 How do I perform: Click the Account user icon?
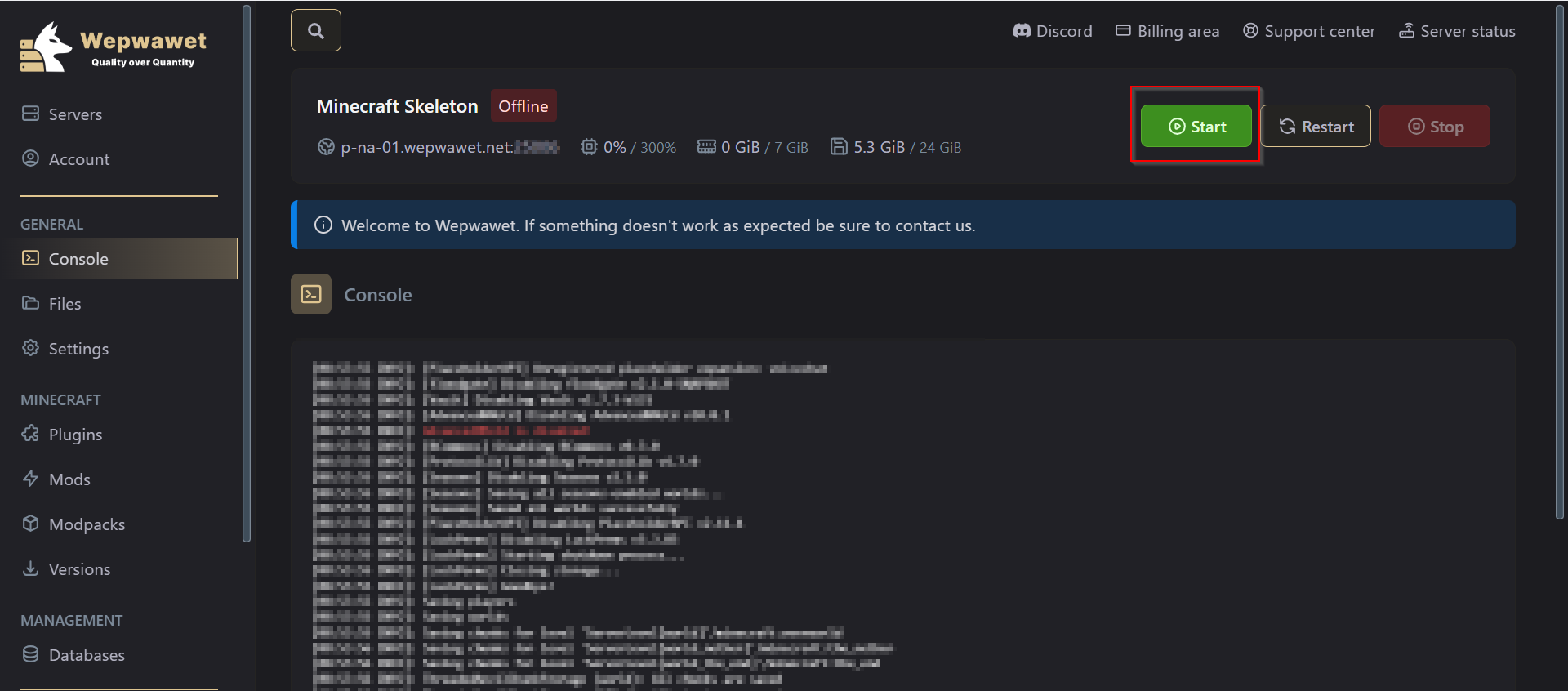[x=30, y=158]
